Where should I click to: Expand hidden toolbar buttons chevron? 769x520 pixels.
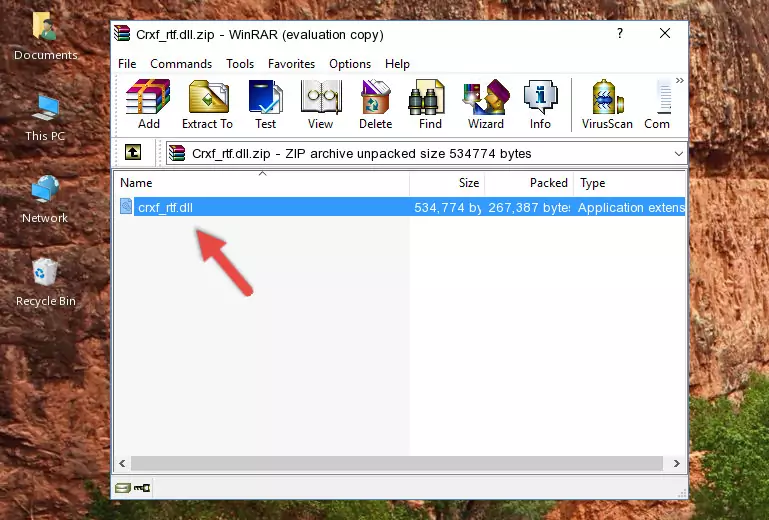point(680,80)
